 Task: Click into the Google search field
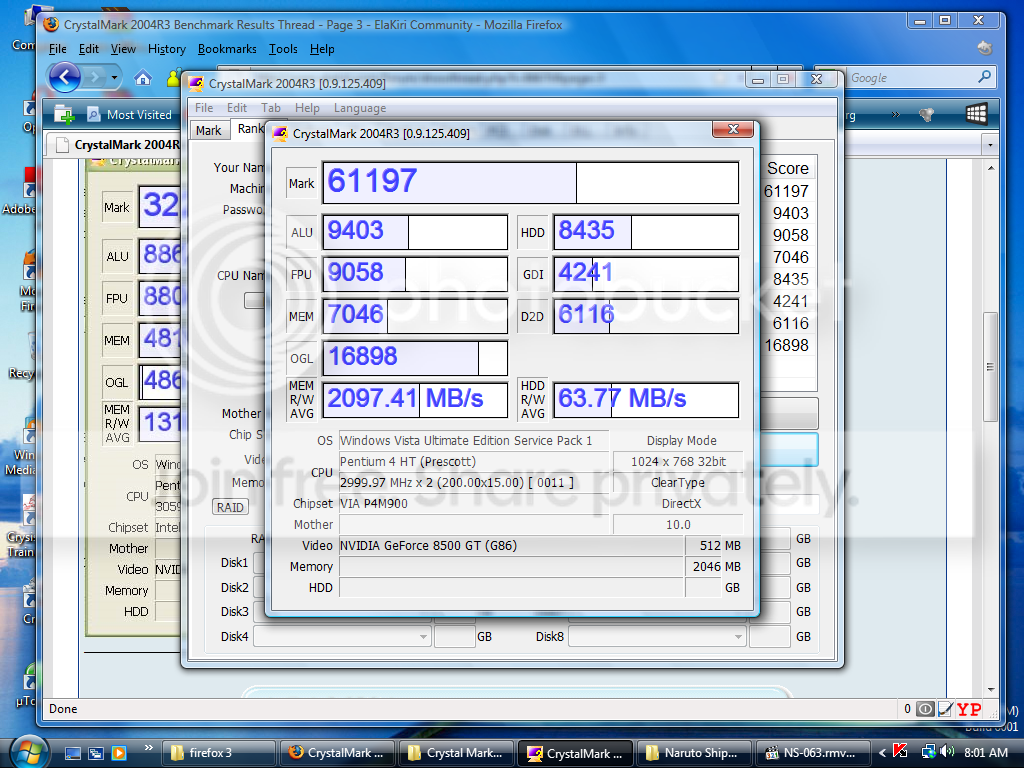tap(911, 78)
